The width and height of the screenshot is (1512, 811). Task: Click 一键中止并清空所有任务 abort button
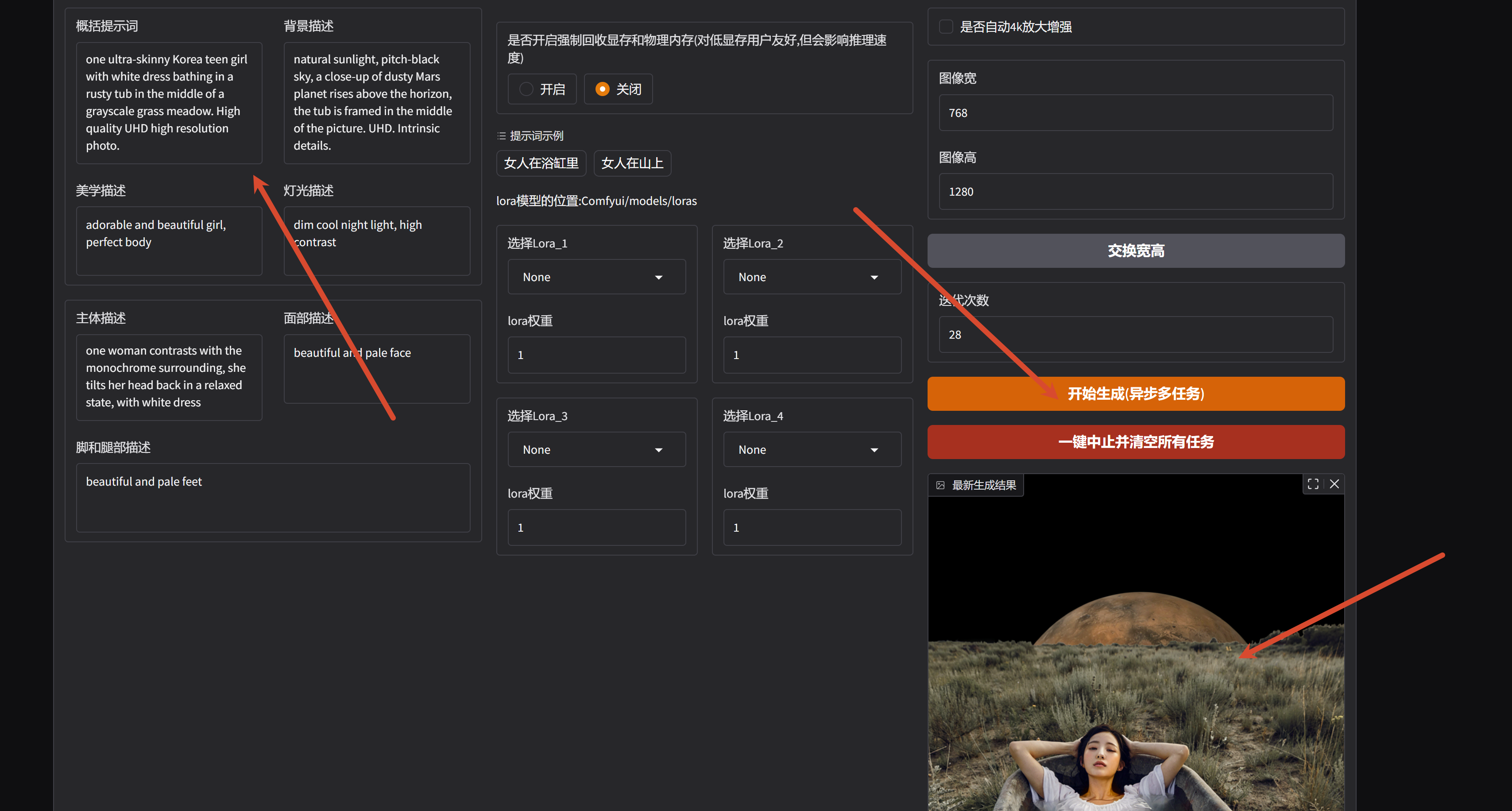coord(1136,442)
